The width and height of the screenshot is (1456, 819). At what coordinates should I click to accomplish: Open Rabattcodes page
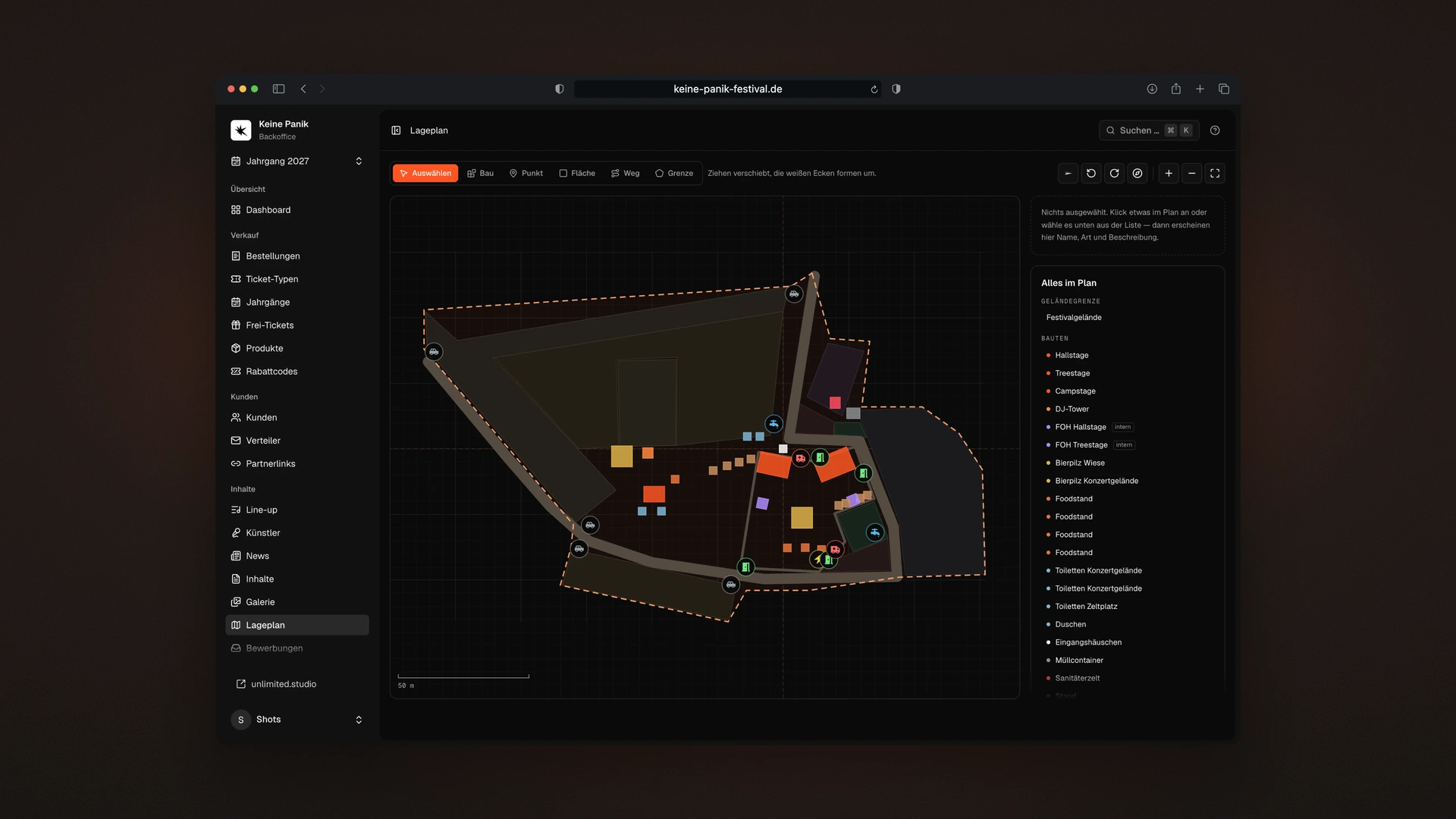point(297,372)
